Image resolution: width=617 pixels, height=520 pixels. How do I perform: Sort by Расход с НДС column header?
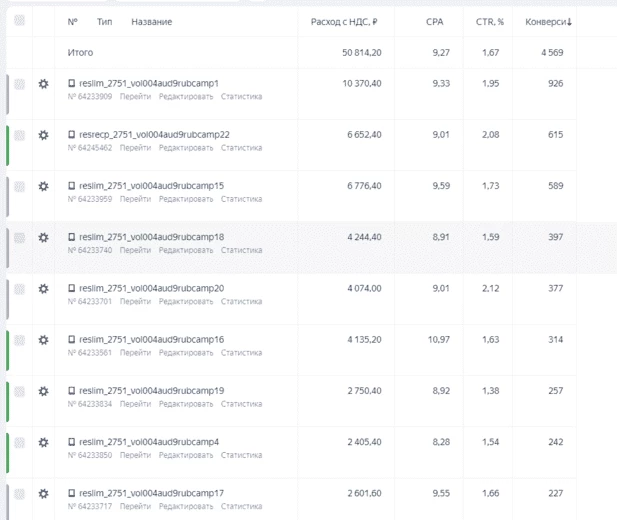coord(344,22)
